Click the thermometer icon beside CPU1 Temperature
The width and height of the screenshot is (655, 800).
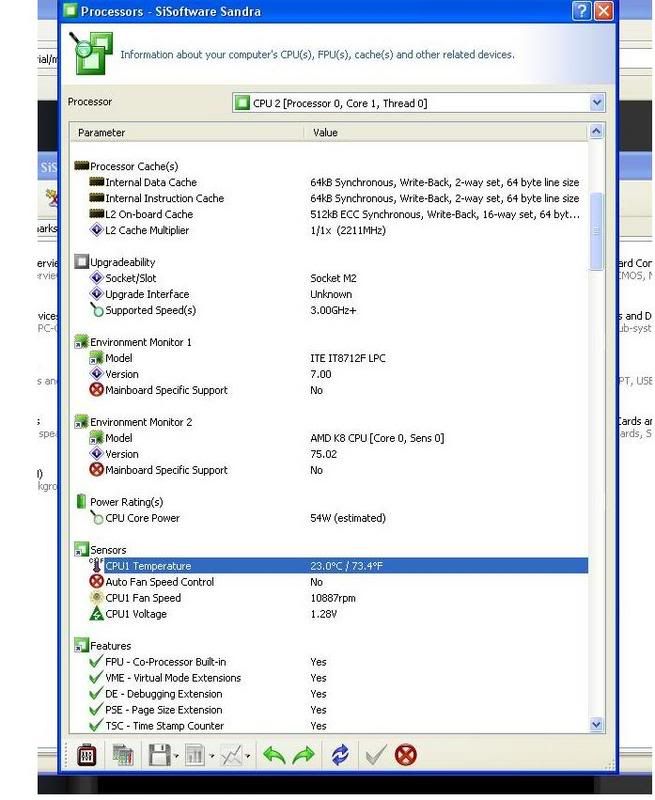(x=96, y=565)
